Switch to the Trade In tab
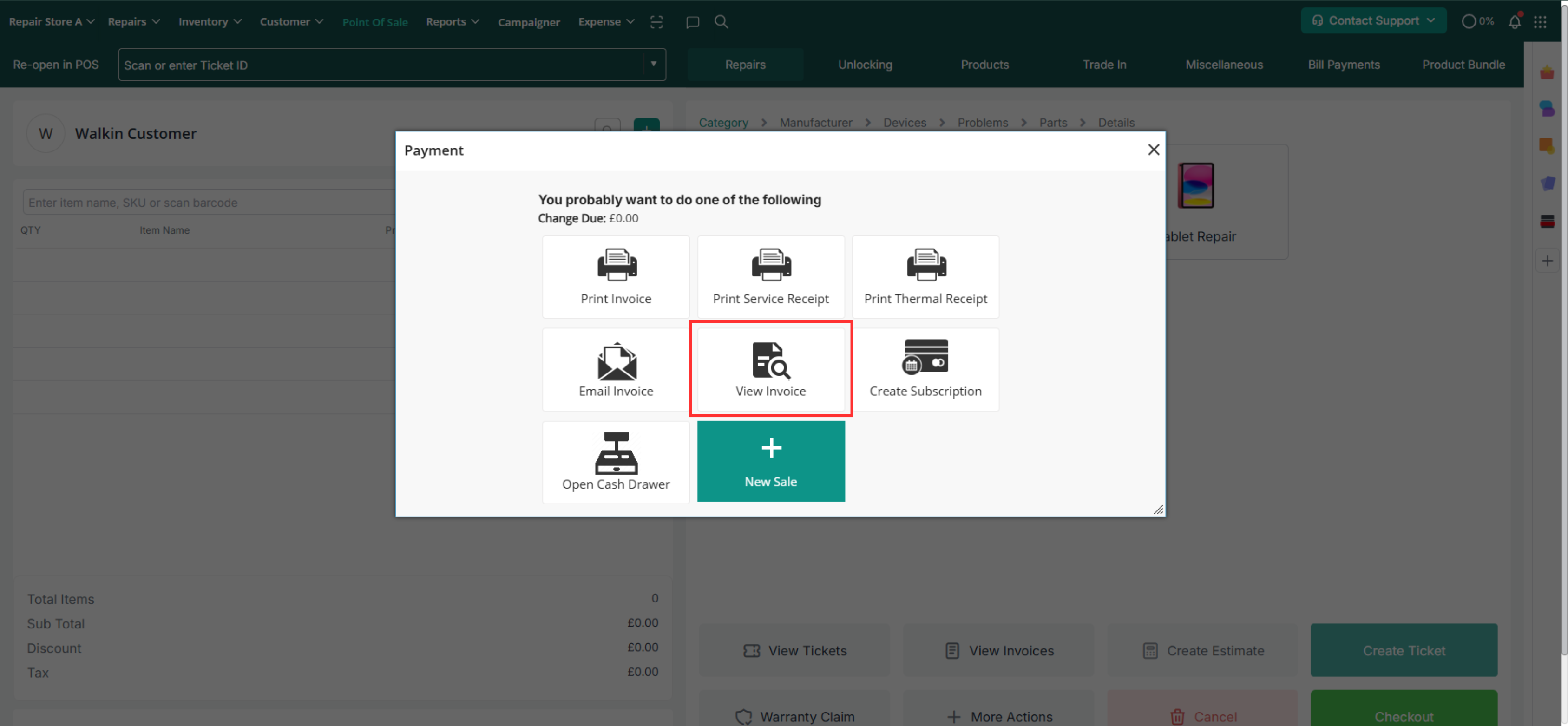Viewport: 1568px width, 726px height. point(1104,65)
